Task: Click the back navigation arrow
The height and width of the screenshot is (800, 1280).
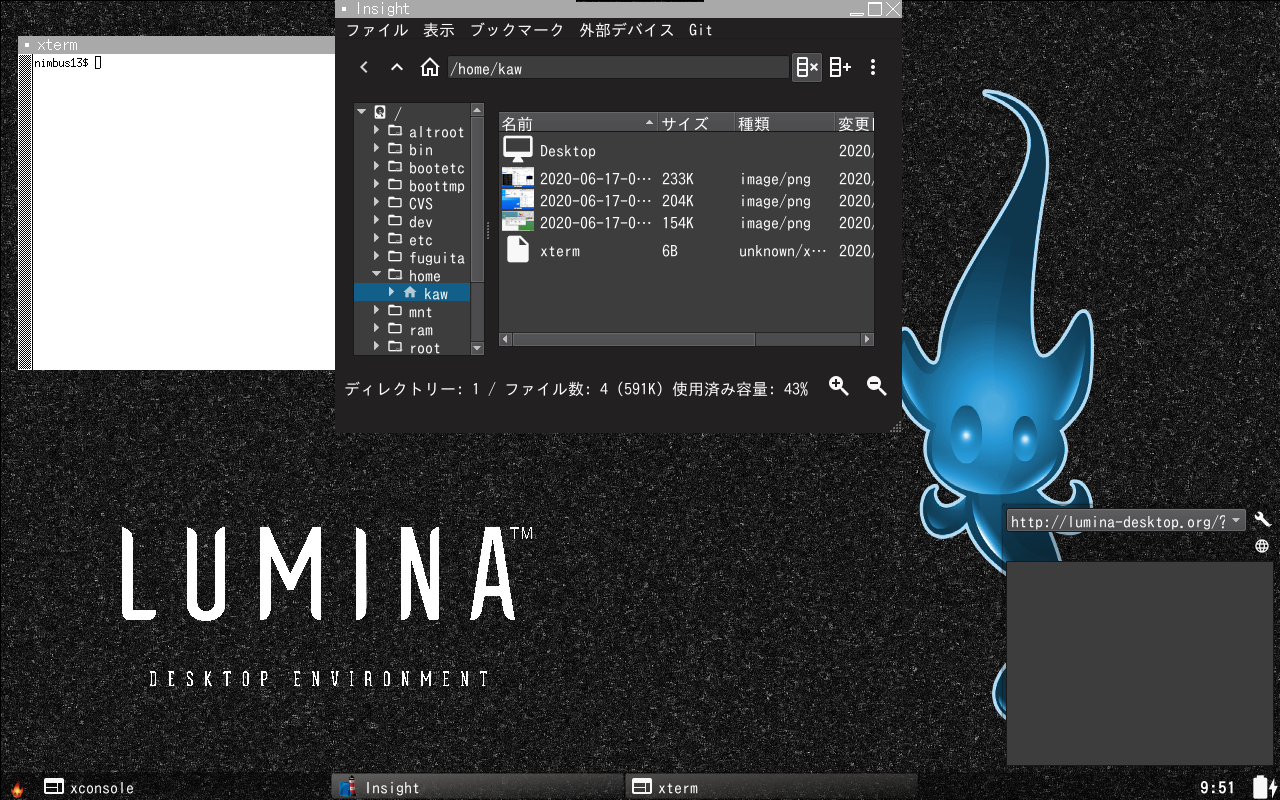Action: click(x=364, y=67)
